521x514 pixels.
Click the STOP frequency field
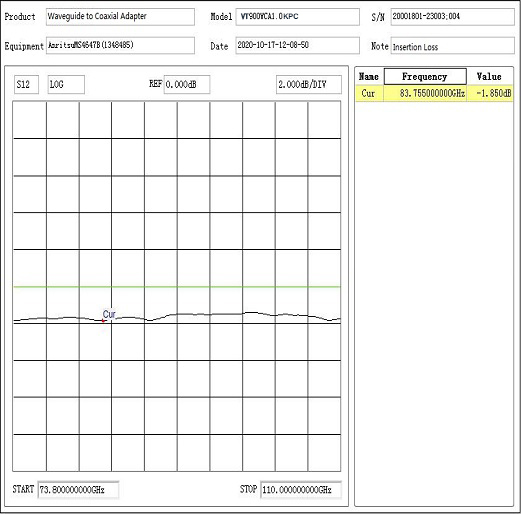pyautogui.click(x=301, y=490)
